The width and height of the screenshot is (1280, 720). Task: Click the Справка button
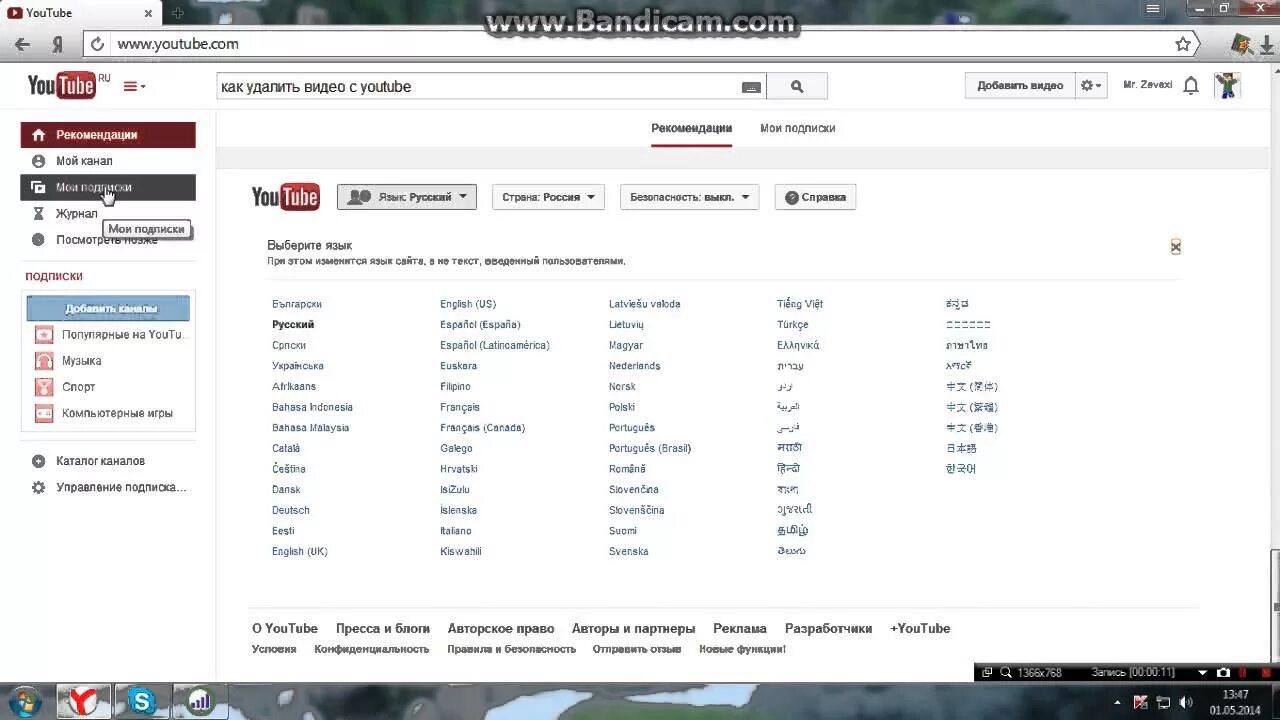(x=815, y=197)
